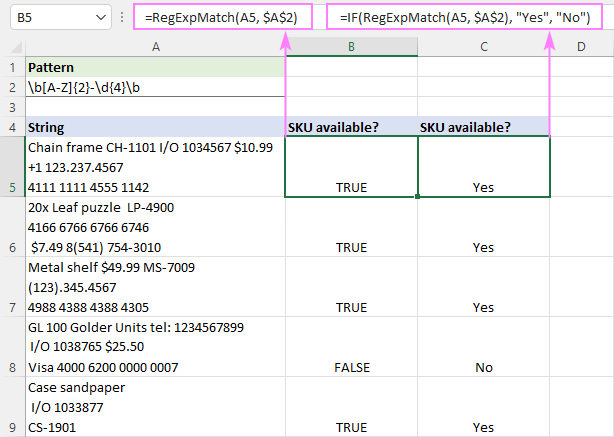The image size is (614, 437).
Task: Select the column B header
Action: (x=351, y=47)
